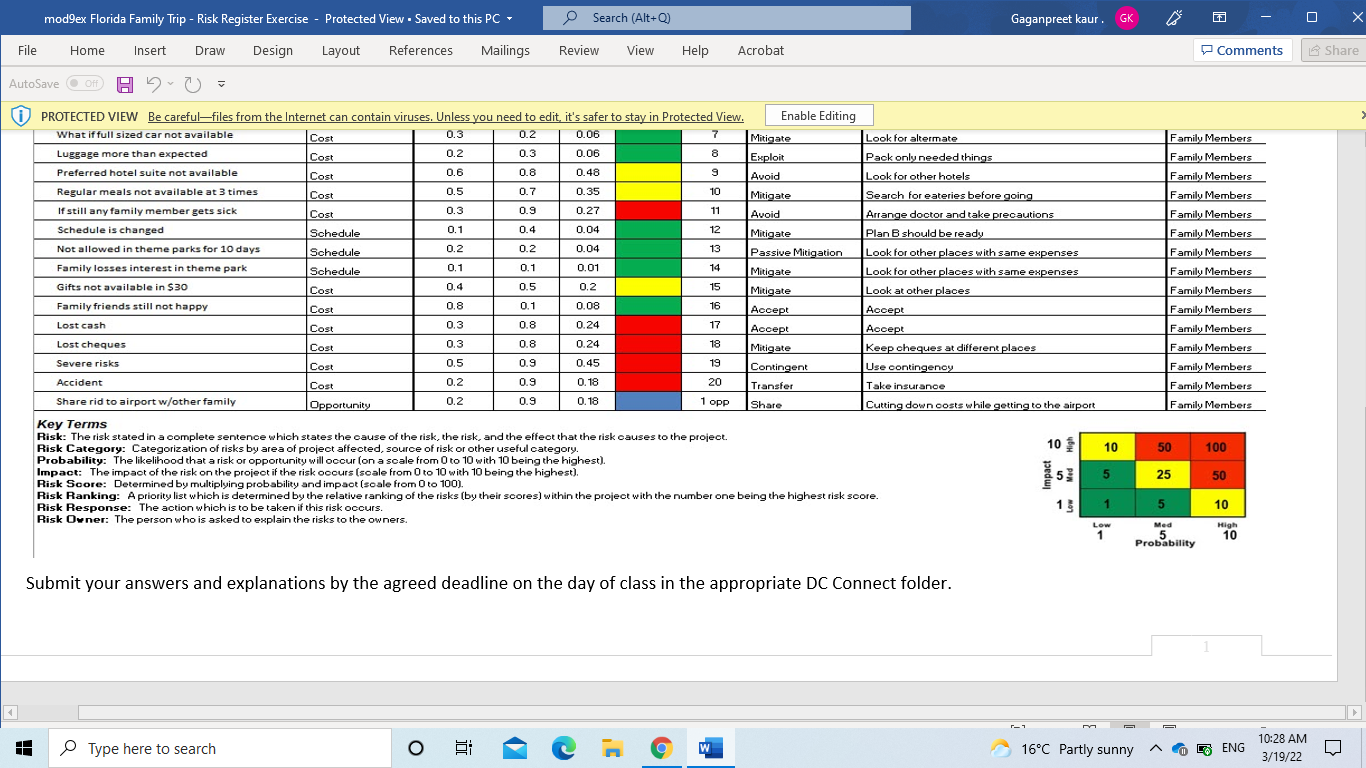Launch Microsoft Edge from the taskbar
This screenshot has width=1366, height=768.
(x=564, y=748)
